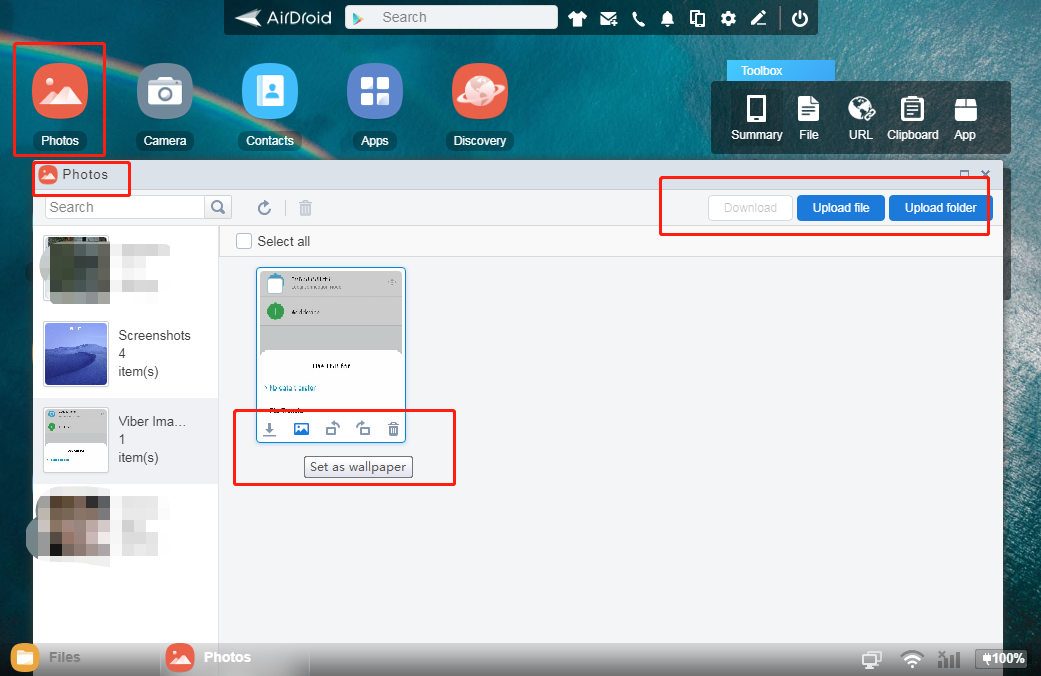Download the selected image via thumbnail arrow icon
1041x676 pixels.
(x=269, y=429)
